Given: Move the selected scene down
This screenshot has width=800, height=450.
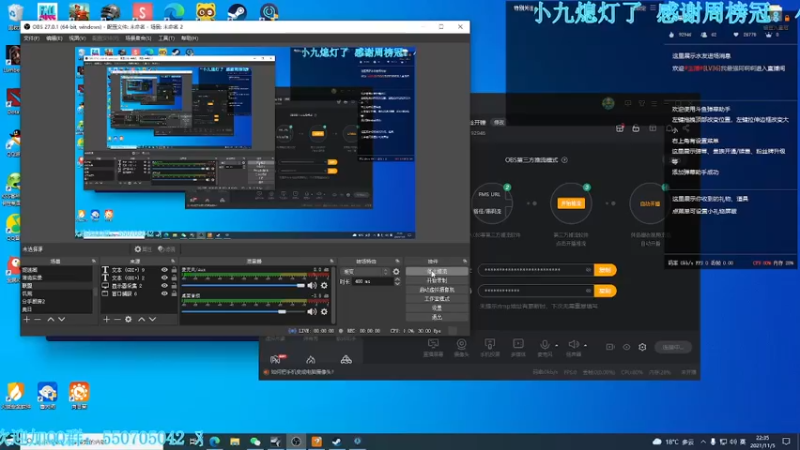Looking at the screenshot, I should (61, 319).
